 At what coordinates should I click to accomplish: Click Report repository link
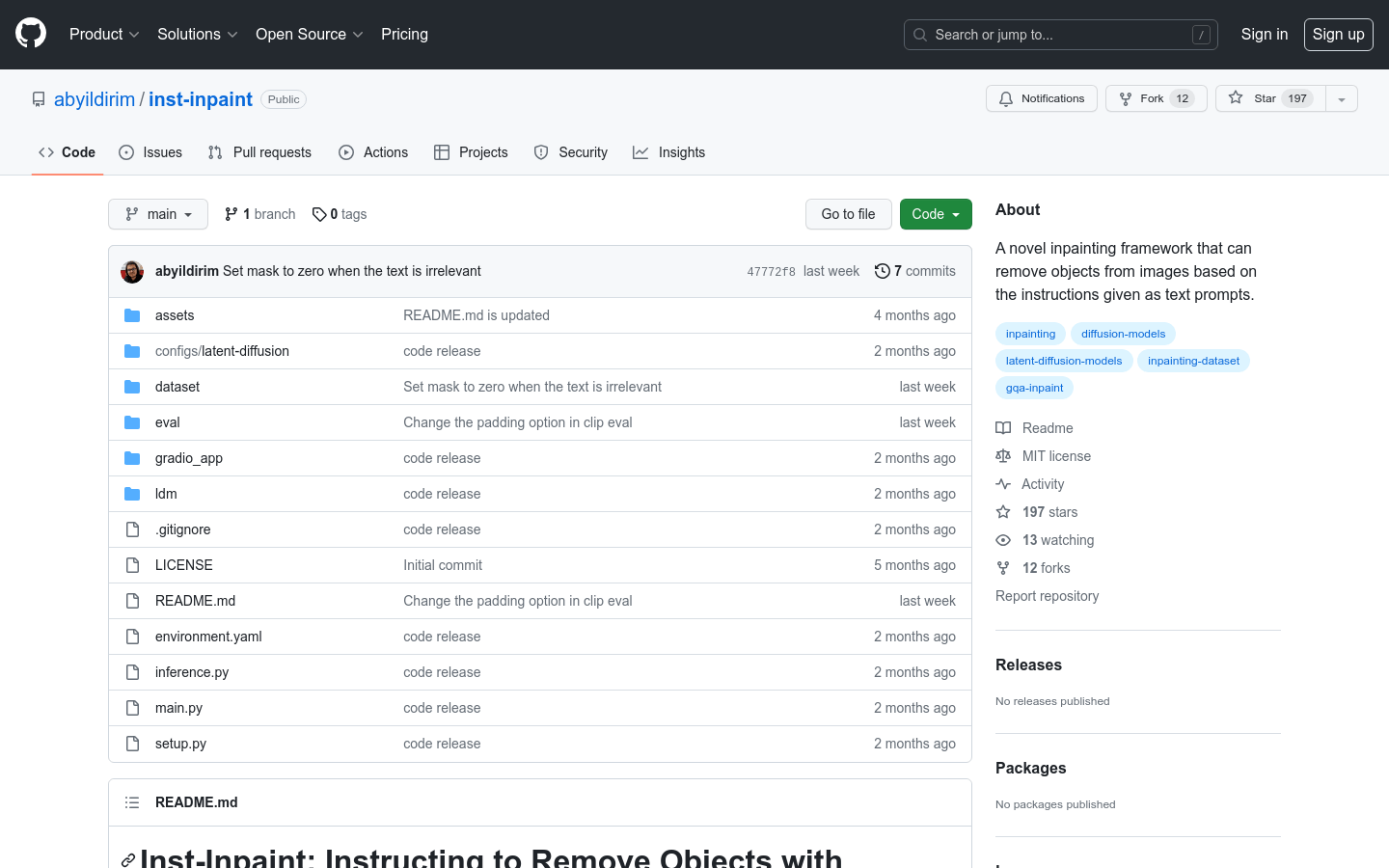1047,596
